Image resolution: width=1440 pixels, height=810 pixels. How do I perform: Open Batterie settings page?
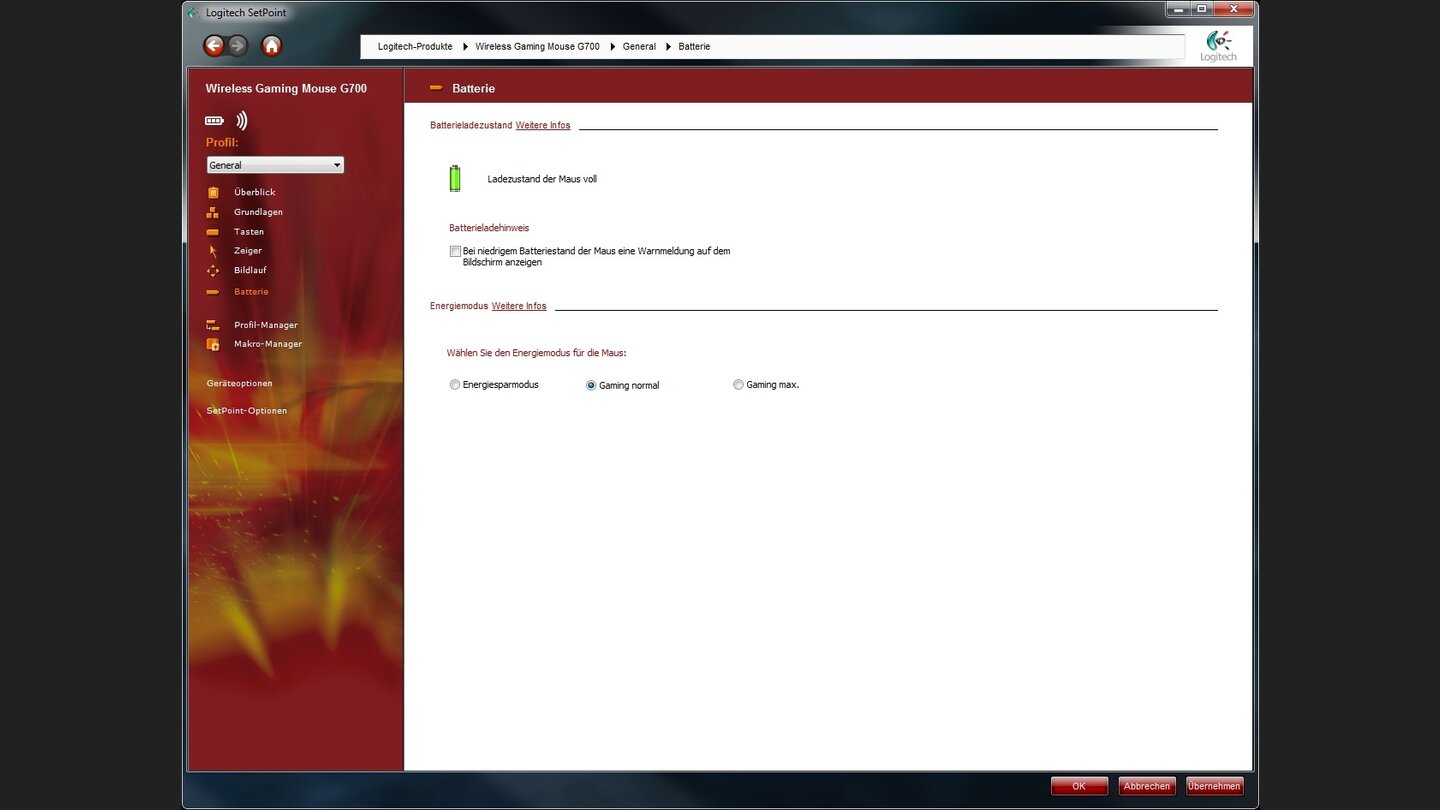click(251, 292)
